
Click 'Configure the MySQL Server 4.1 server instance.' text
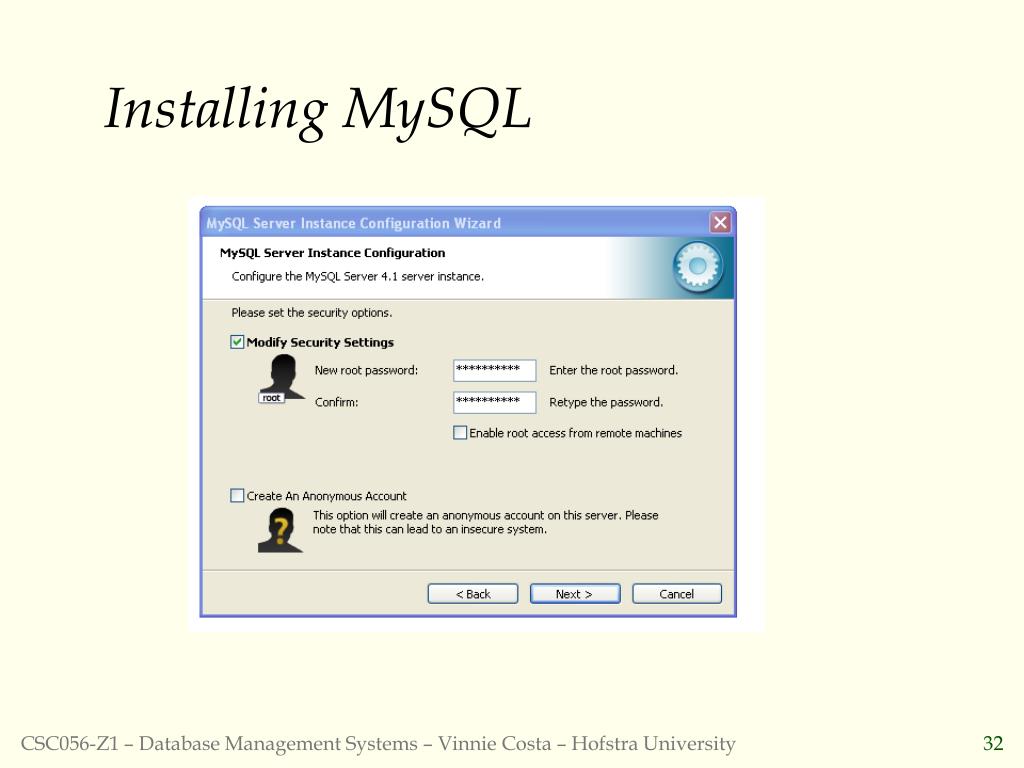[x=357, y=276]
